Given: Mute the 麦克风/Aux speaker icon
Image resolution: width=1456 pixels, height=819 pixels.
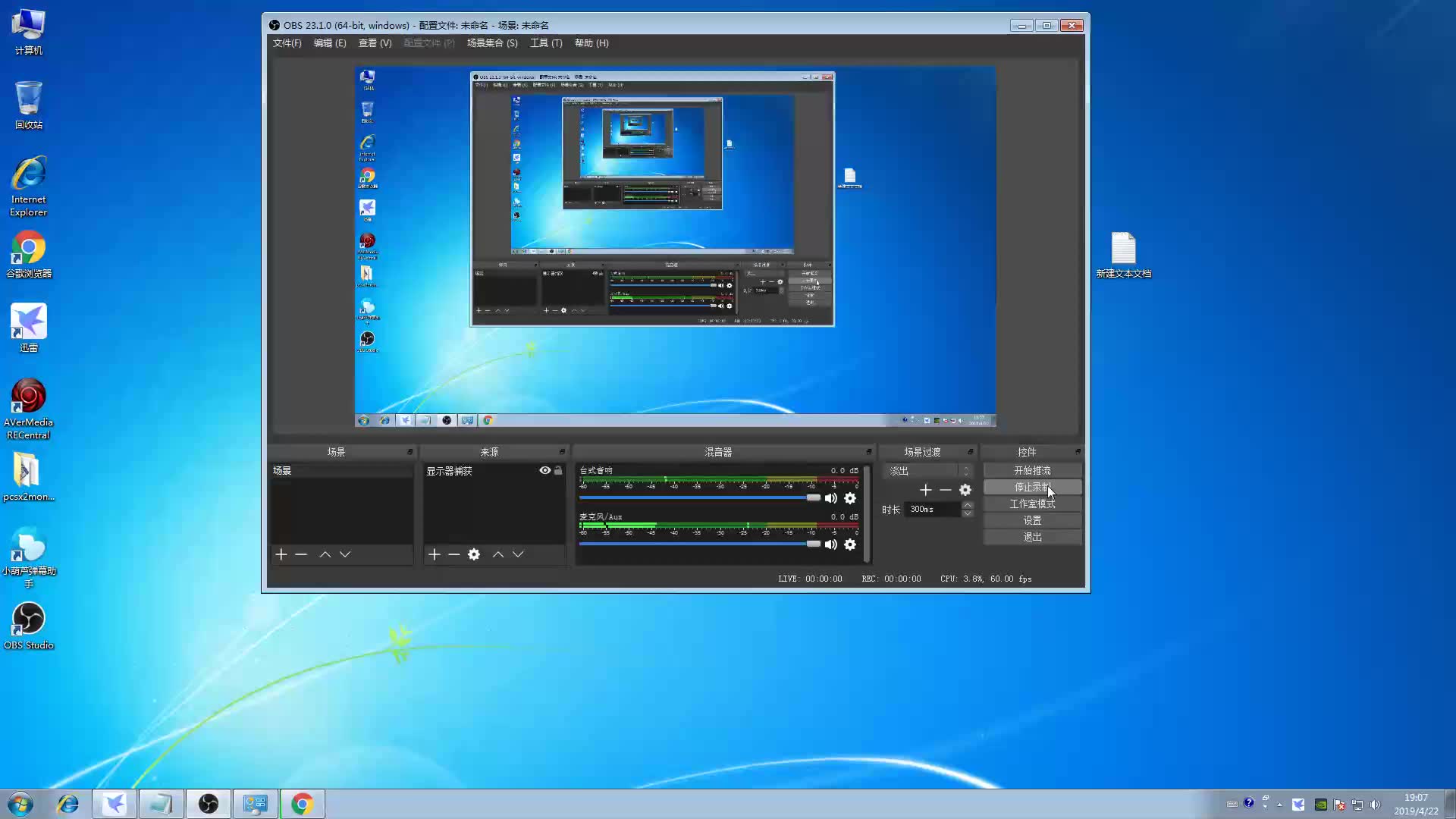Looking at the screenshot, I should click(831, 544).
